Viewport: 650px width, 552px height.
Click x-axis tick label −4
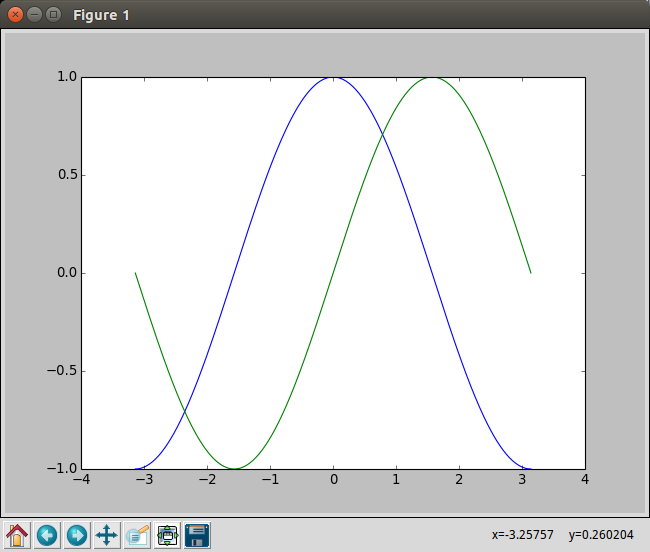point(81,479)
